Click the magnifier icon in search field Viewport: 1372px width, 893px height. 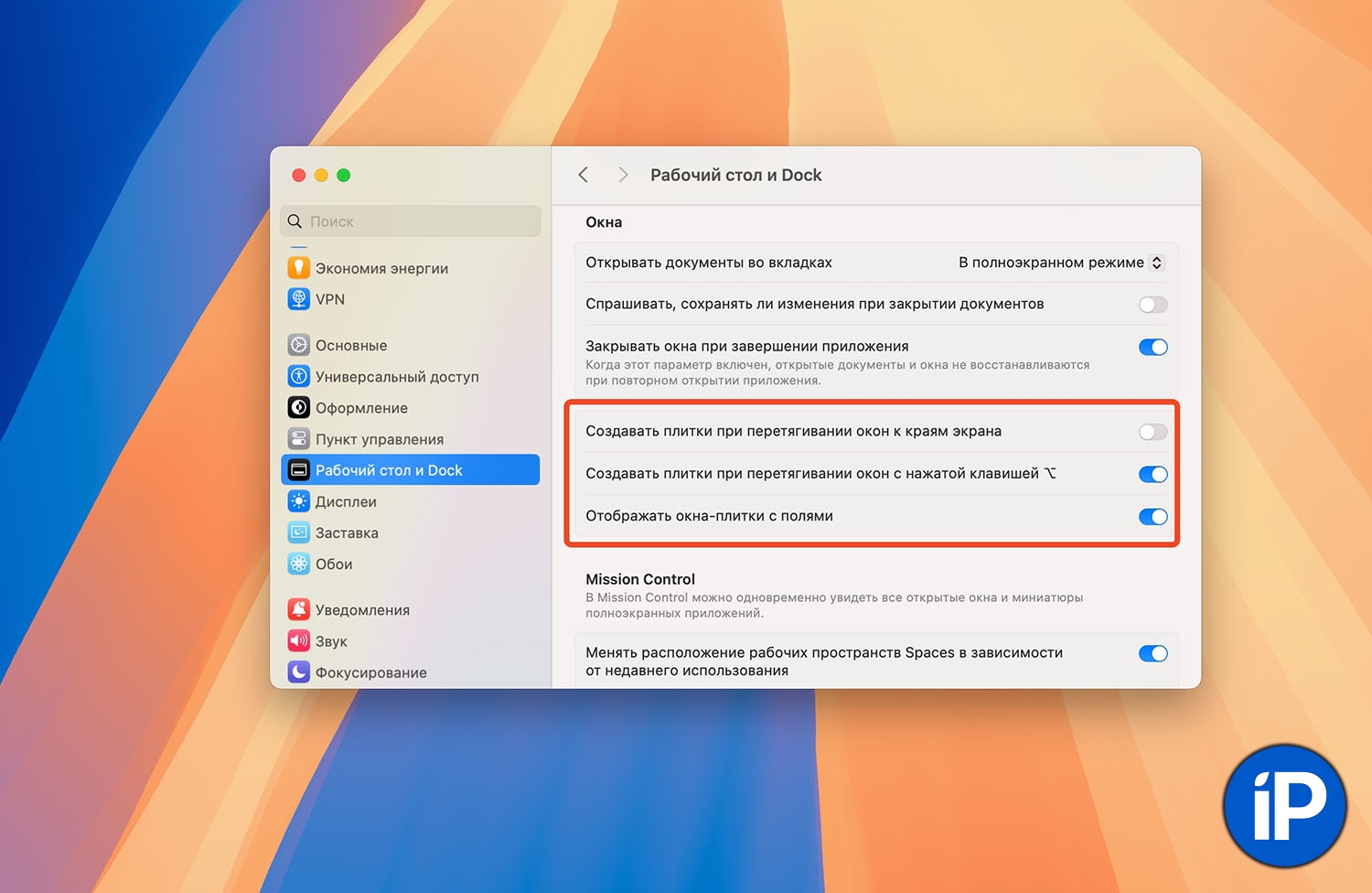click(x=295, y=221)
